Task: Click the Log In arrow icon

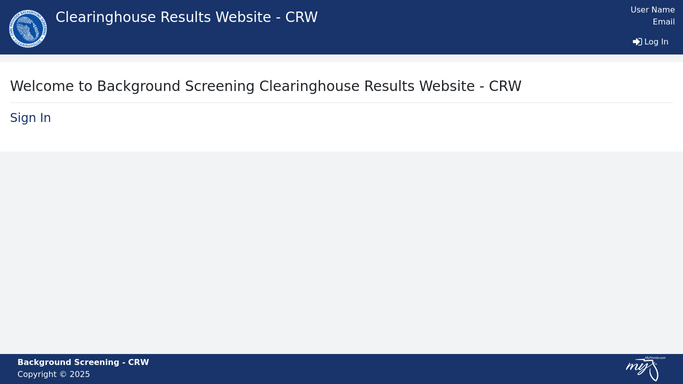Action: click(x=637, y=42)
